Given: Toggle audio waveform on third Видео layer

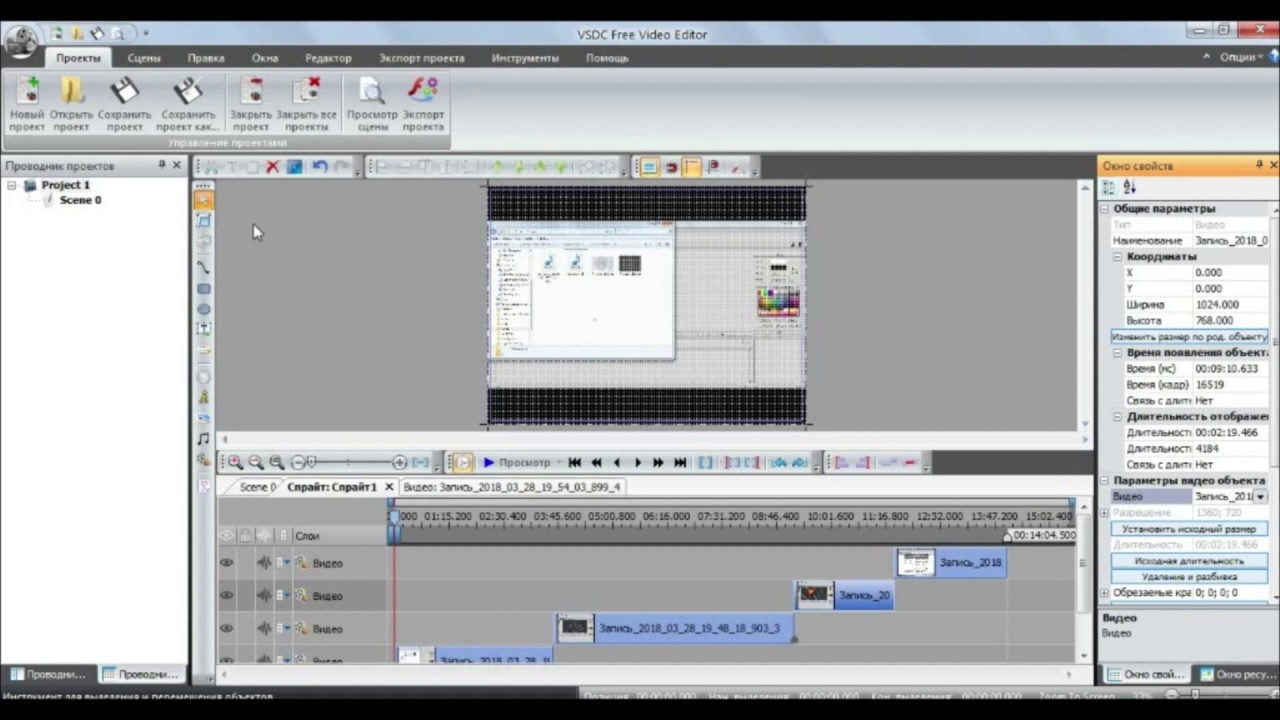Looking at the screenshot, I should click(x=264, y=628).
